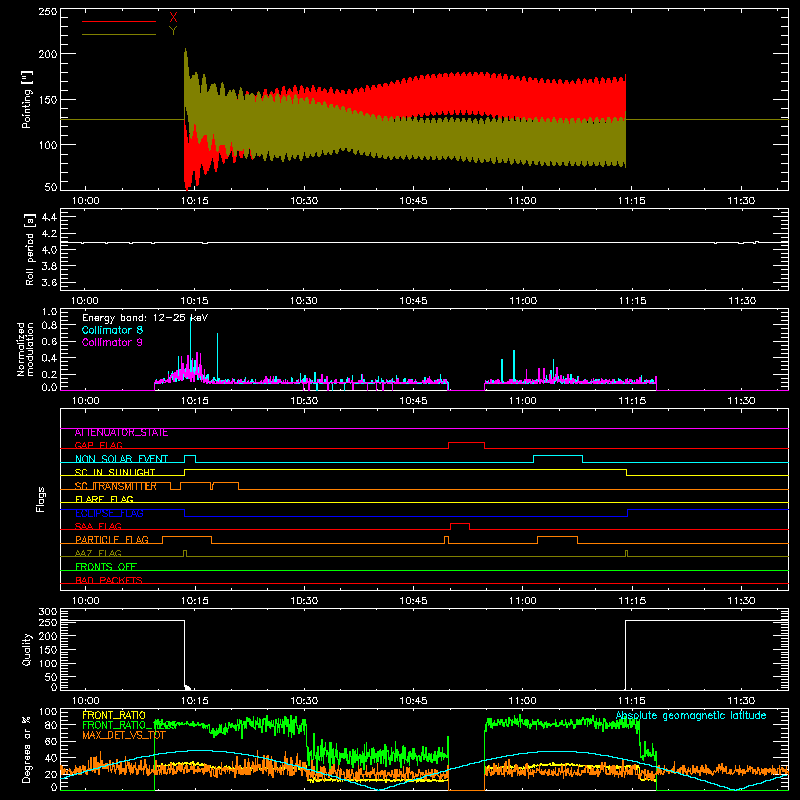Select the 80 tick on Degrees axis
This screenshot has height=800, width=800.
coord(51,725)
